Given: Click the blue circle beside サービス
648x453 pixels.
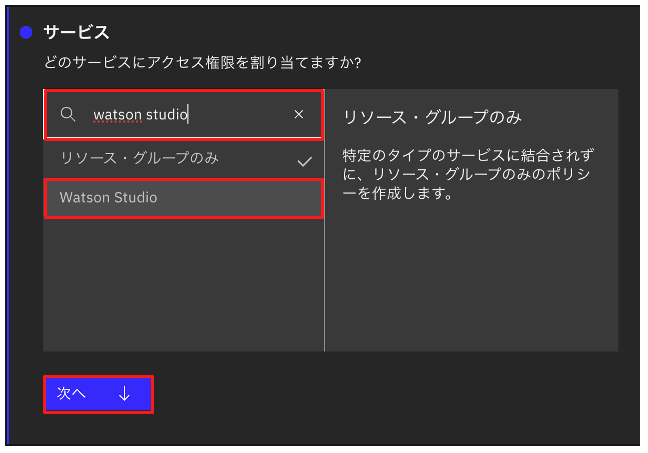Looking at the screenshot, I should pos(26,33).
